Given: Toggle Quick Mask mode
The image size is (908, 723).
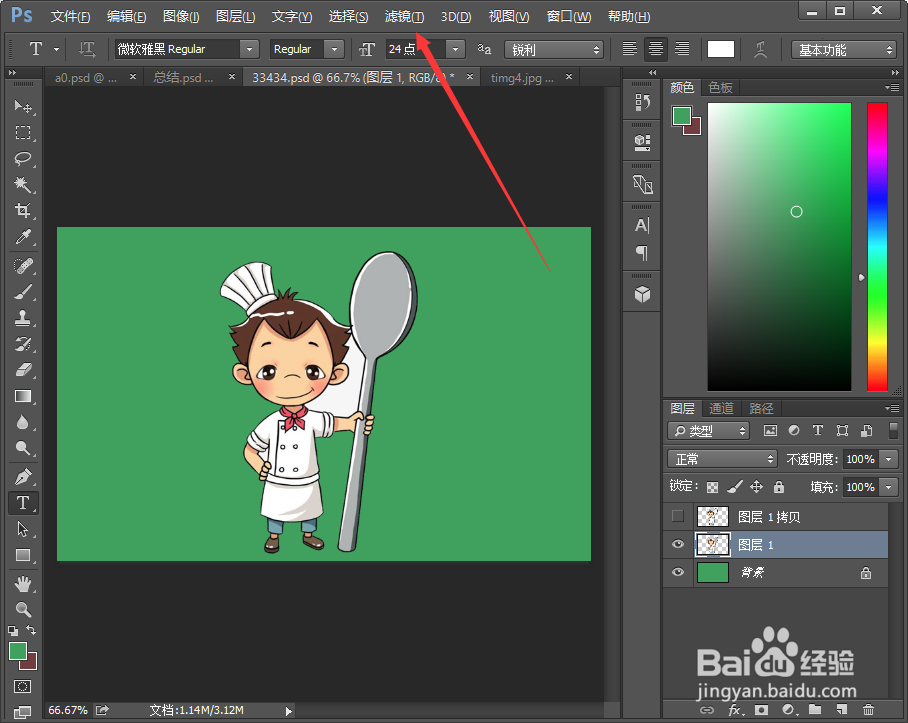Looking at the screenshot, I should tap(23, 687).
